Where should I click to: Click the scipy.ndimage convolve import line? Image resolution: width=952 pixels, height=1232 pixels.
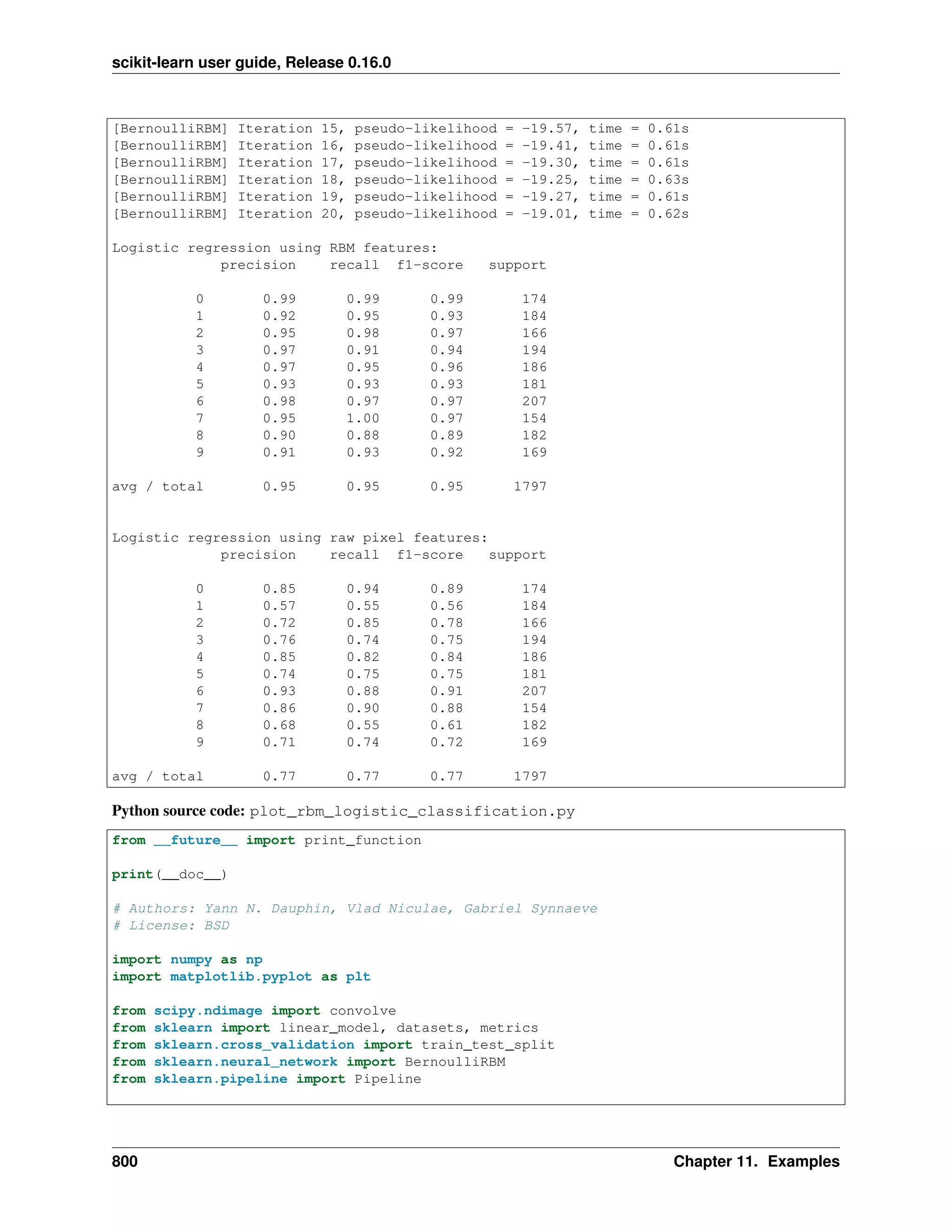254,1011
